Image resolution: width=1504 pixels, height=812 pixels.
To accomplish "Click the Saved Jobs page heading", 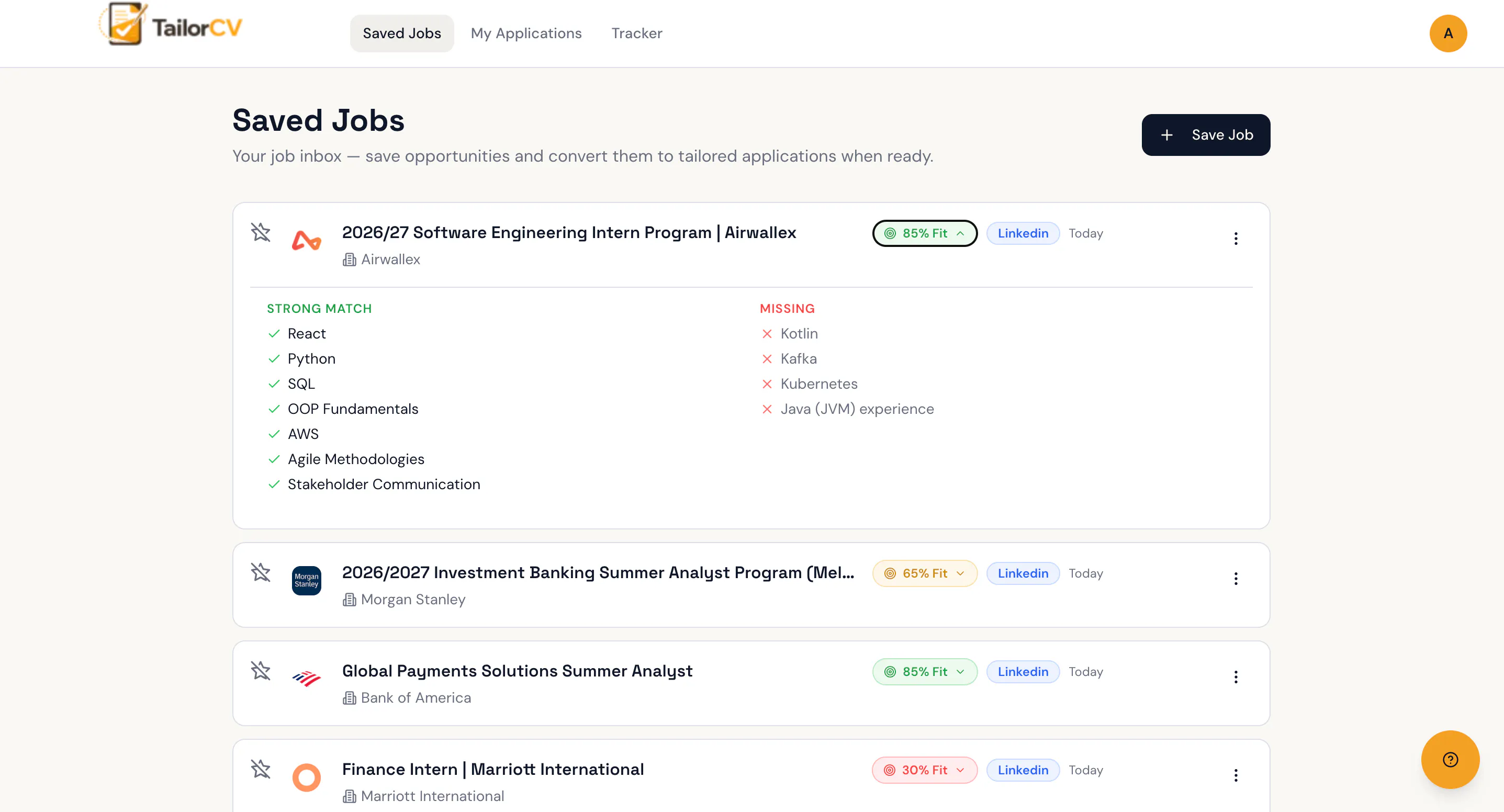I will click(318, 120).
